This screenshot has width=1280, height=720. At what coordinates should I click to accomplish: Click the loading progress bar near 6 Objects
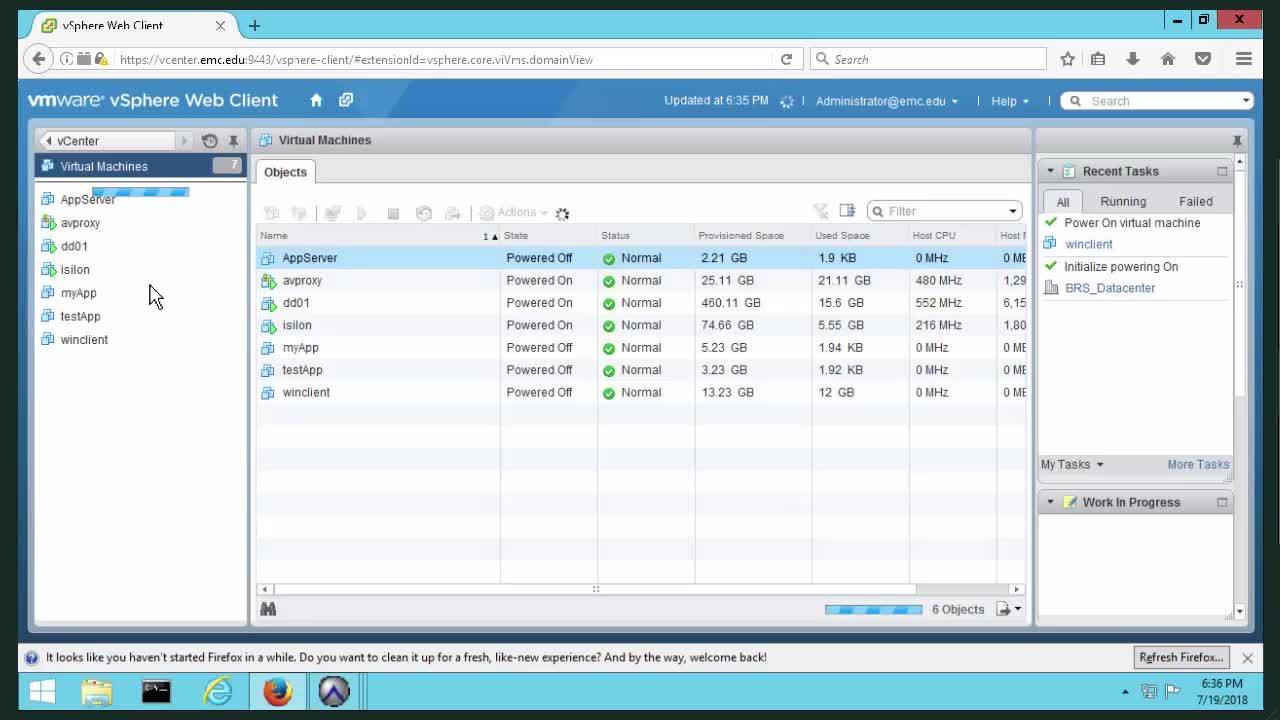pos(873,609)
